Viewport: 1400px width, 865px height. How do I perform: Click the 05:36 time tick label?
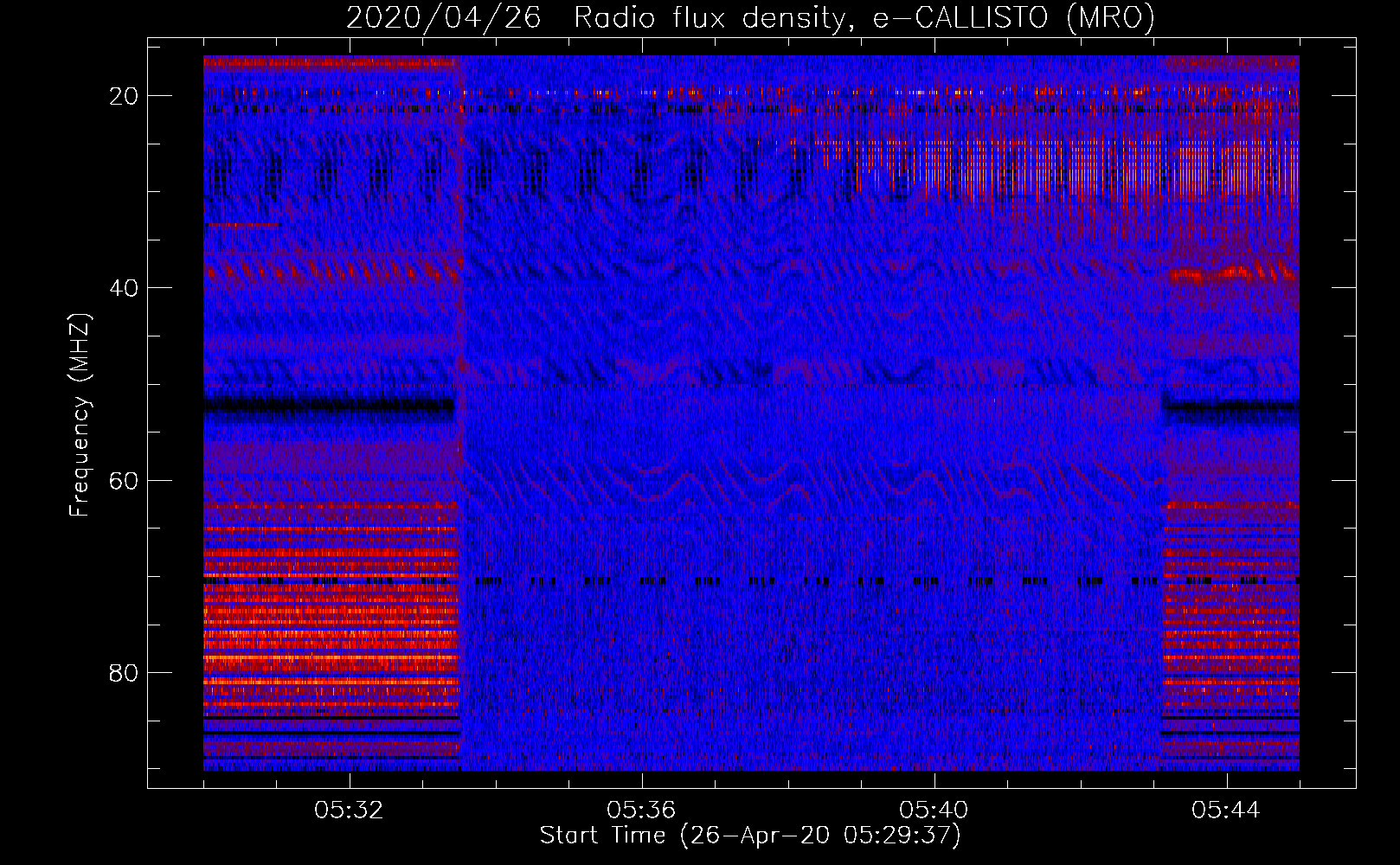[x=641, y=811]
